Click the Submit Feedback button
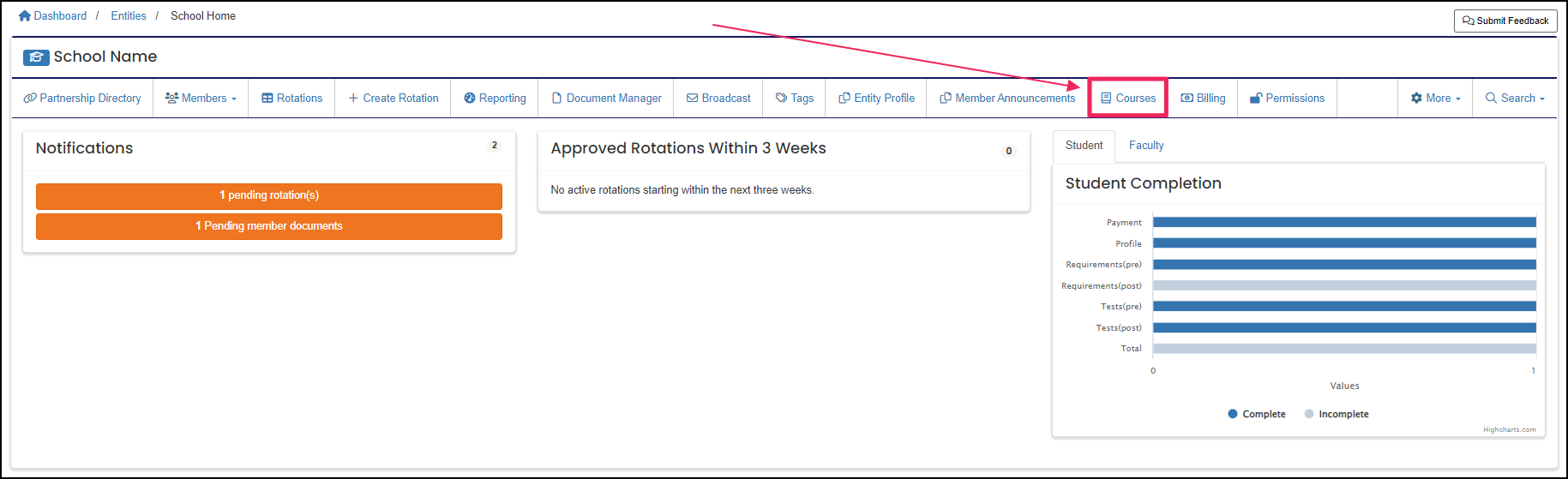 (1505, 21)
